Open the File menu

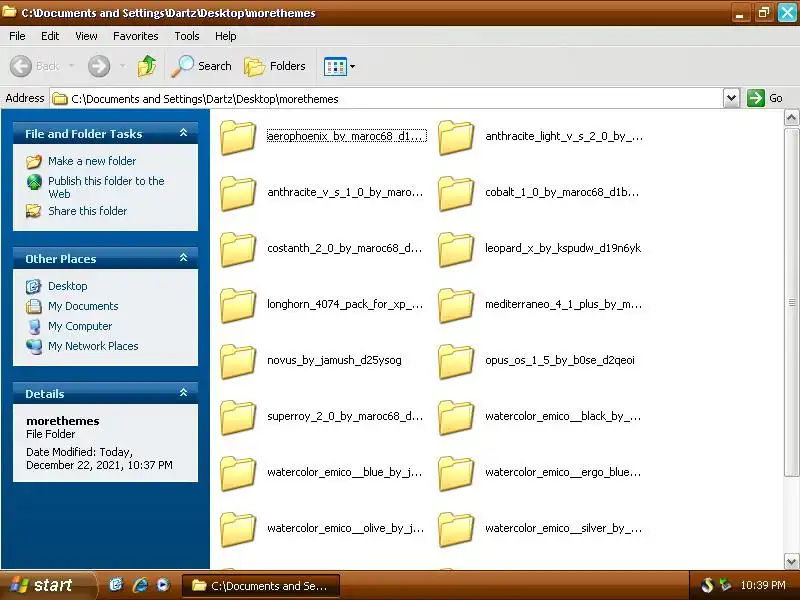[x=17, y=36]
